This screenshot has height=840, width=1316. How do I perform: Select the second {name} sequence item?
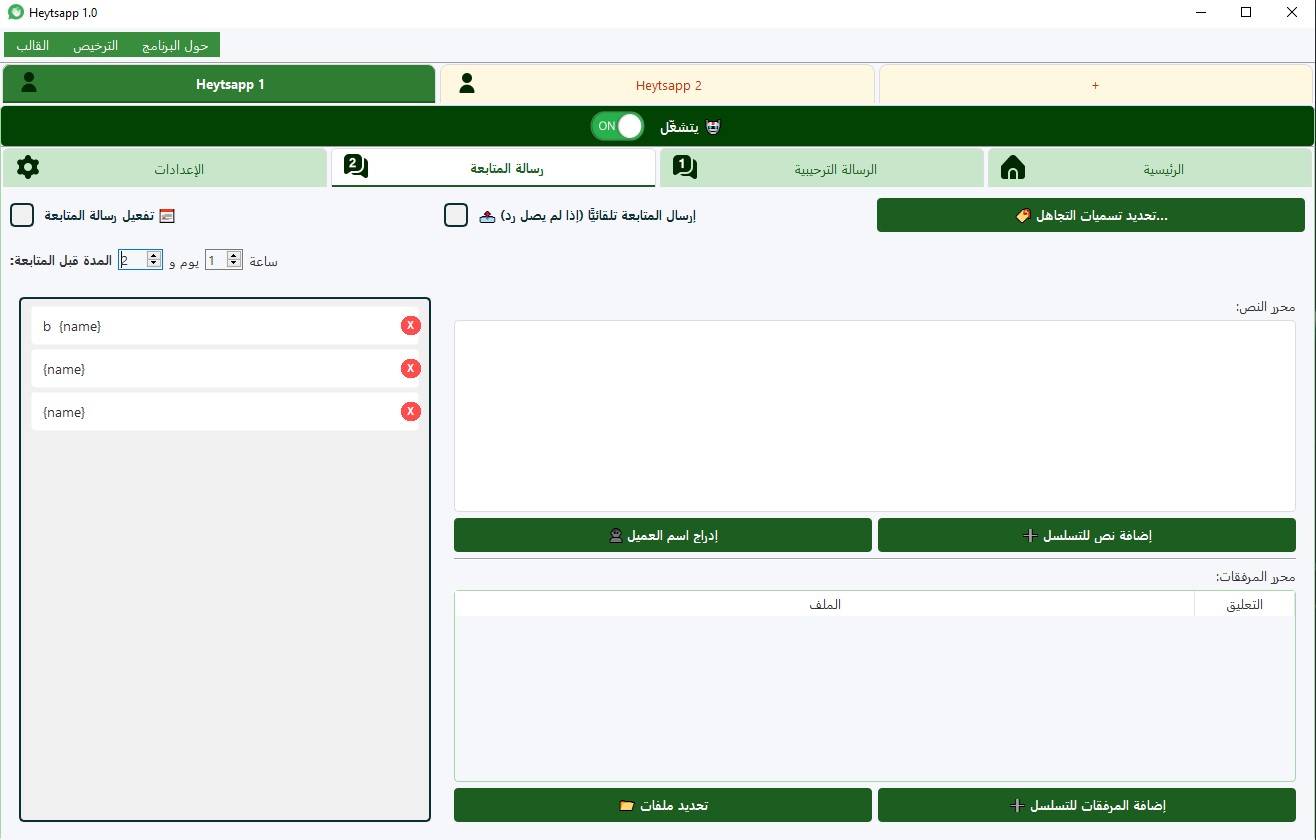pyautogui.click(x=225, y=369)
